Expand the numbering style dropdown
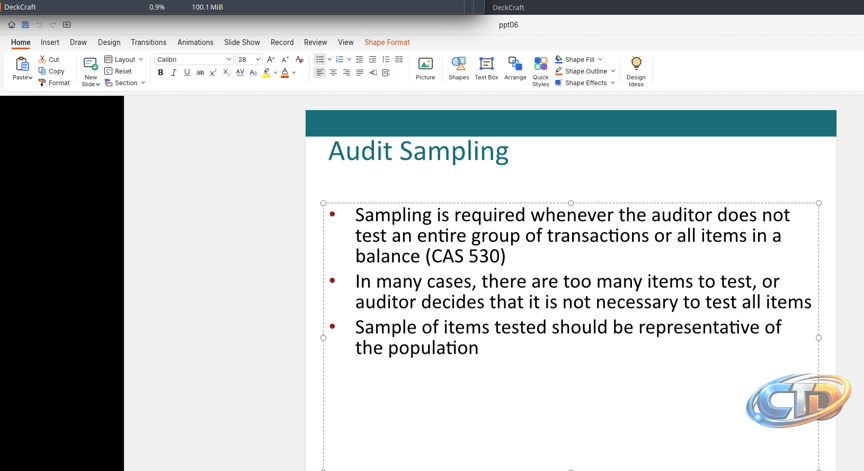This screenshot has height=471, width=864. point(349,59)
